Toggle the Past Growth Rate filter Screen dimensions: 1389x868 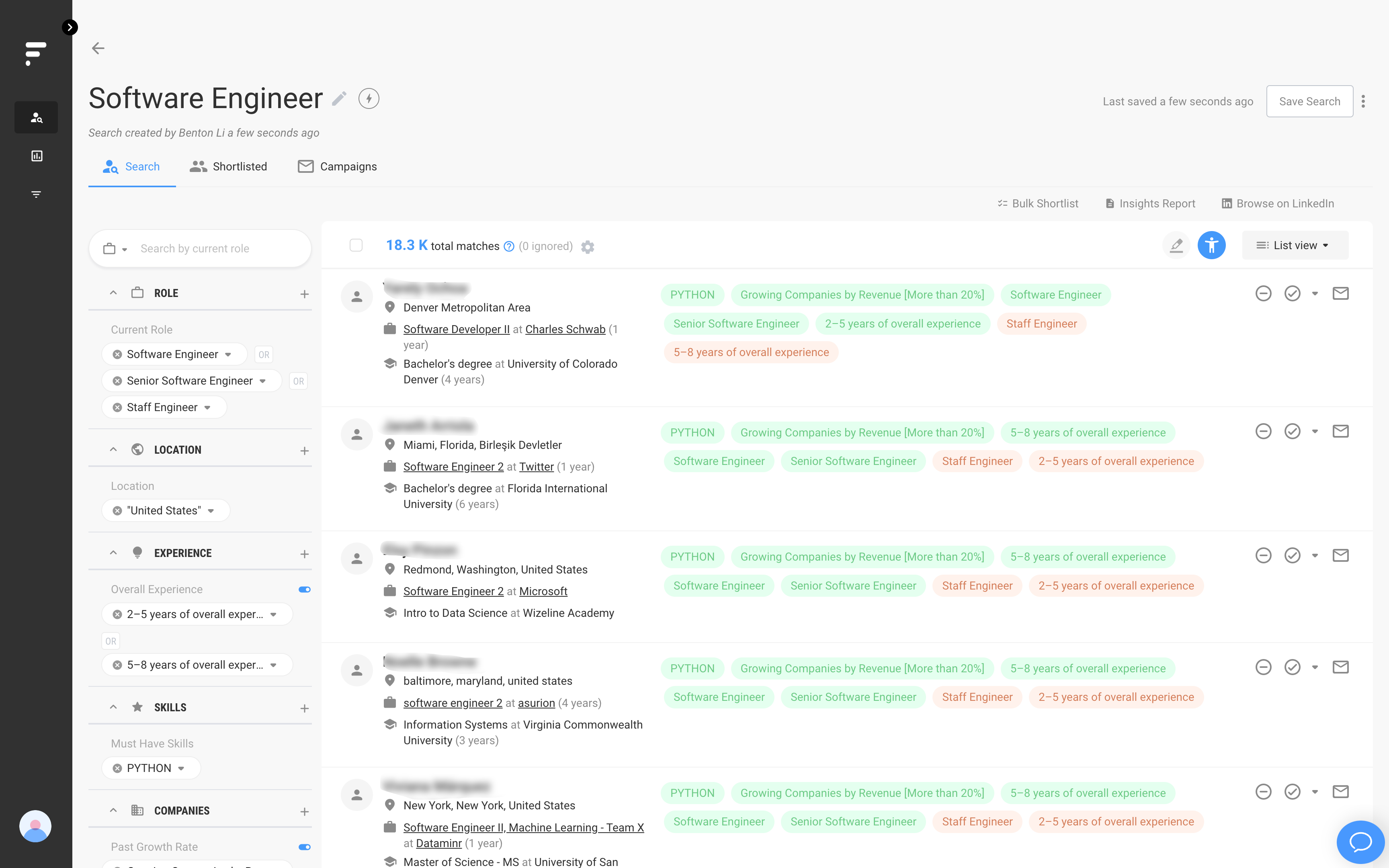304,847
